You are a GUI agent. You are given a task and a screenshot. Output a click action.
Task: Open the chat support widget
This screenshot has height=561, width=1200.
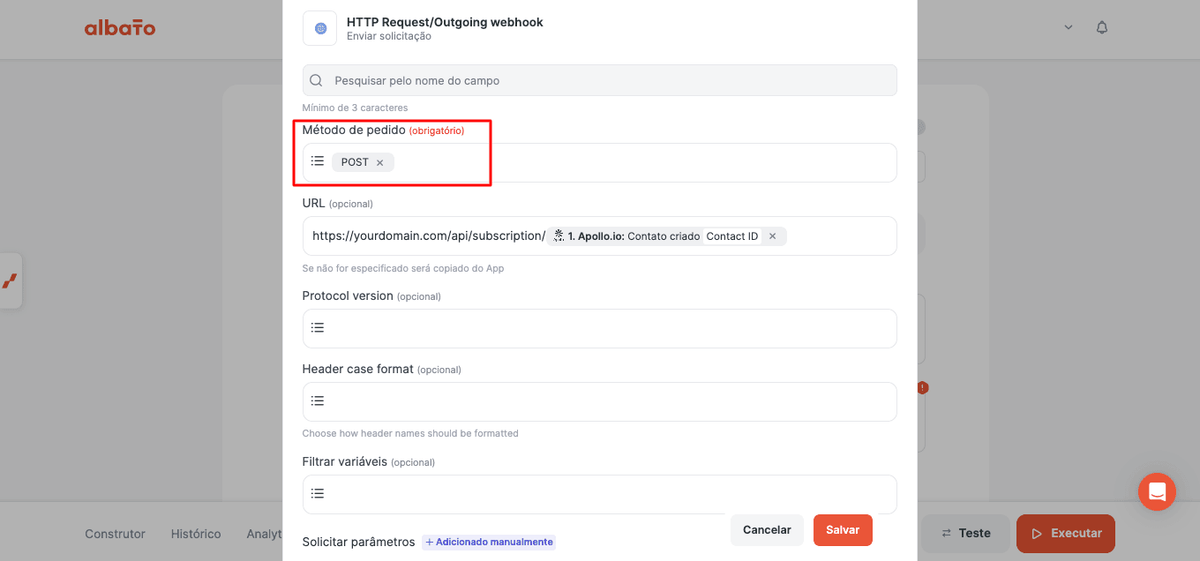click(x=1157, y=492)
